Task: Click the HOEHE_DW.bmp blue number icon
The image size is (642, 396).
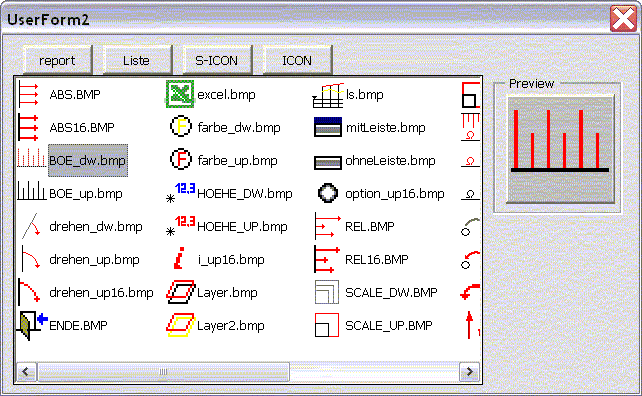Action: pos(181,193)
